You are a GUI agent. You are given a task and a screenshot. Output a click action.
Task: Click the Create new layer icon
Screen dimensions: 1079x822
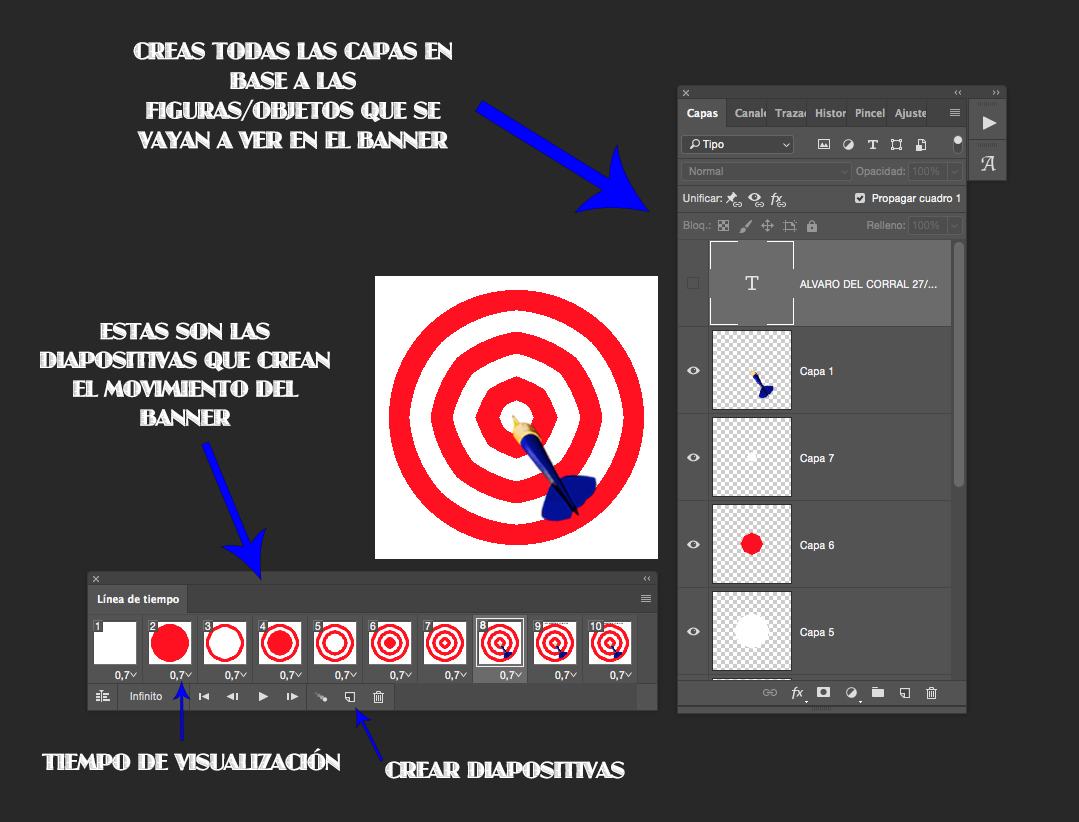click(x=906, y=692)
